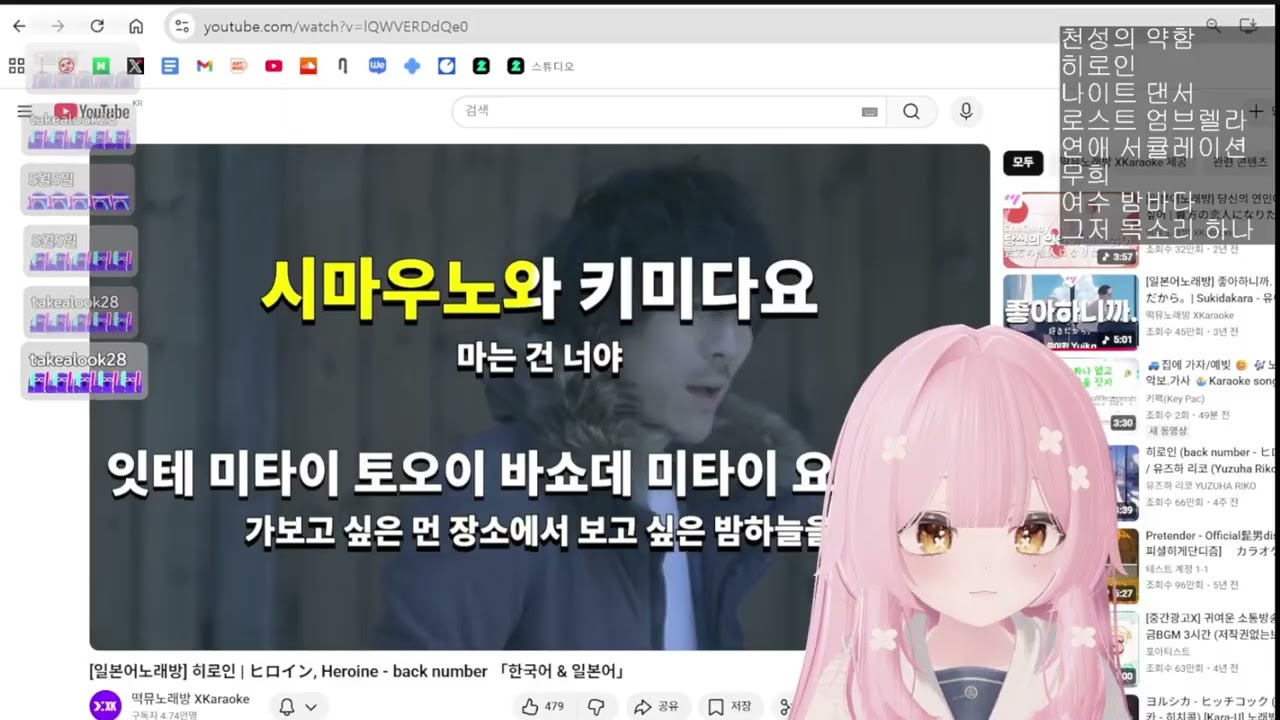Save the video with 저장 button
This screenshot has height=720, width=1280.
tap(730, 707)
